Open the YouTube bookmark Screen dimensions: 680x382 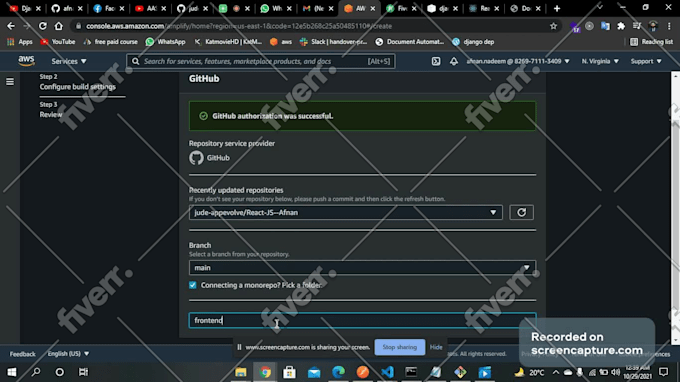click(58, 42)
